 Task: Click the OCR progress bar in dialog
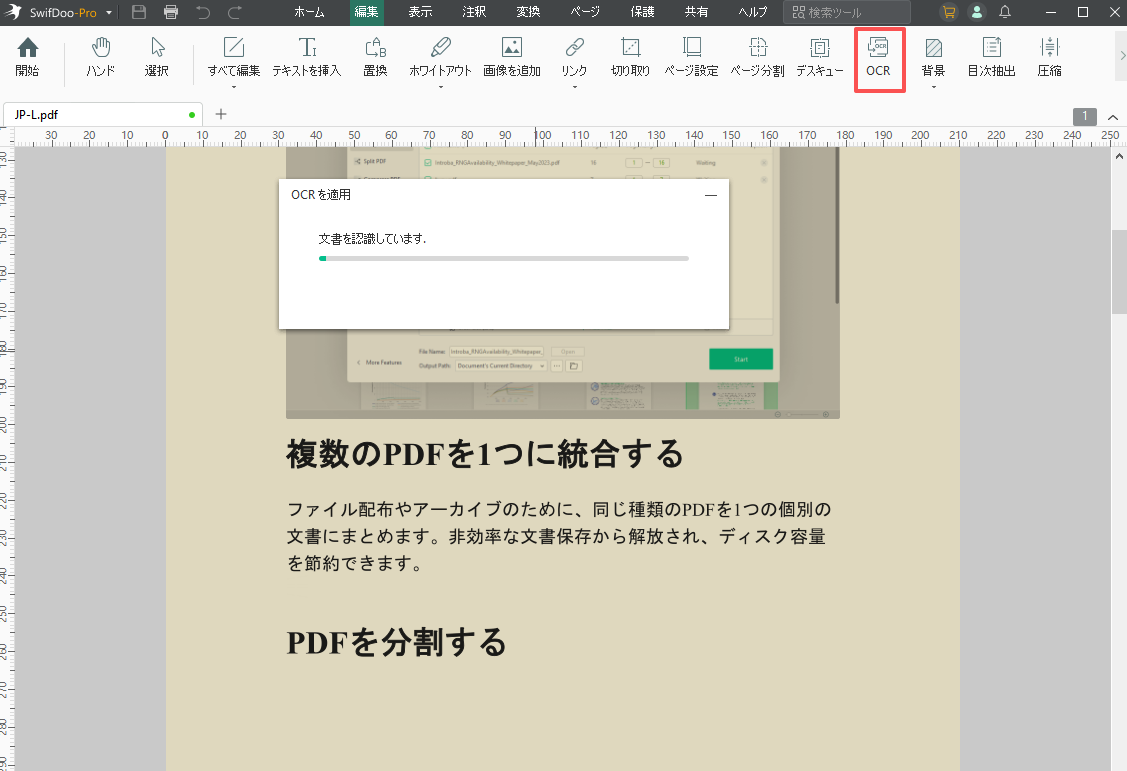504,258
